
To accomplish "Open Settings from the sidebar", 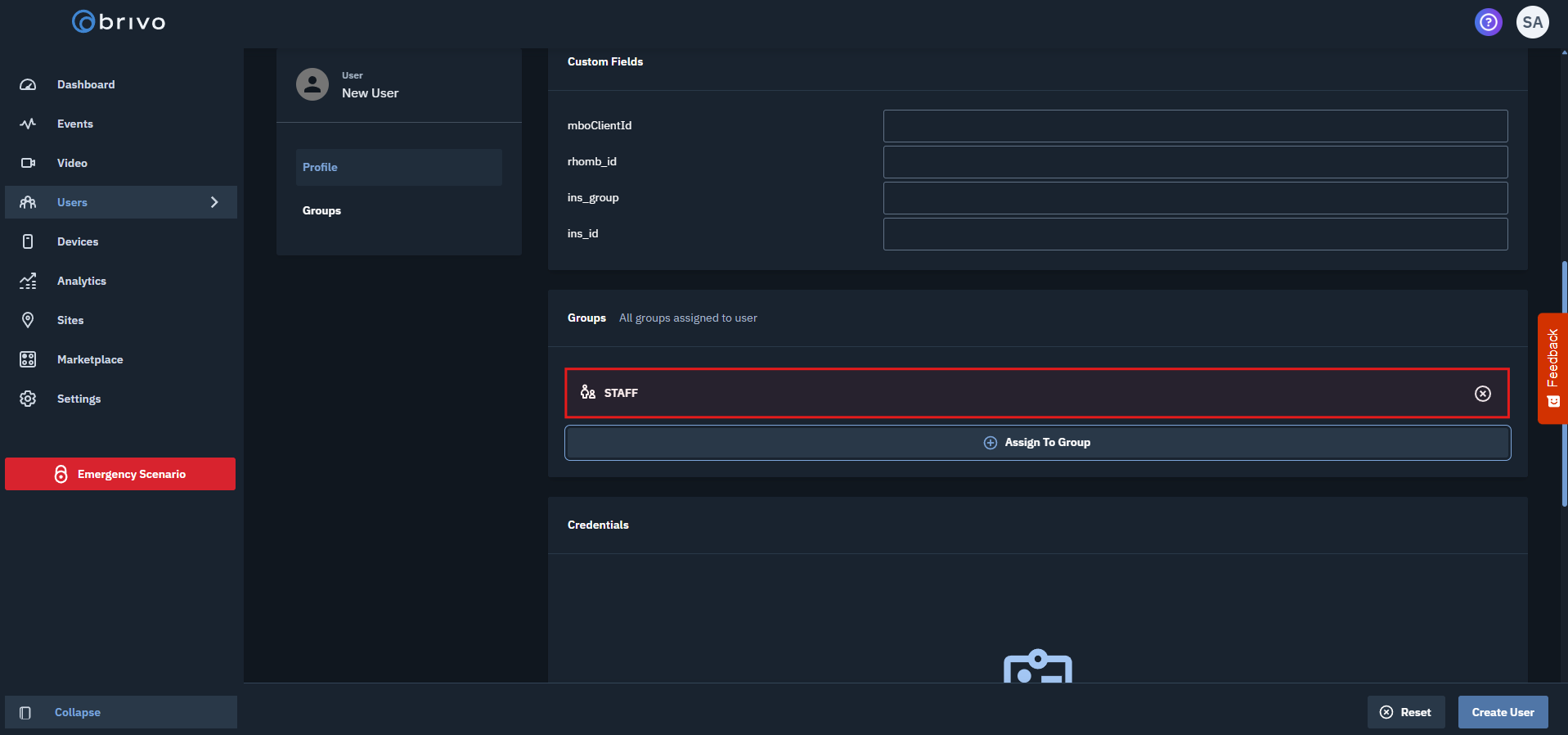I will 79,399.
